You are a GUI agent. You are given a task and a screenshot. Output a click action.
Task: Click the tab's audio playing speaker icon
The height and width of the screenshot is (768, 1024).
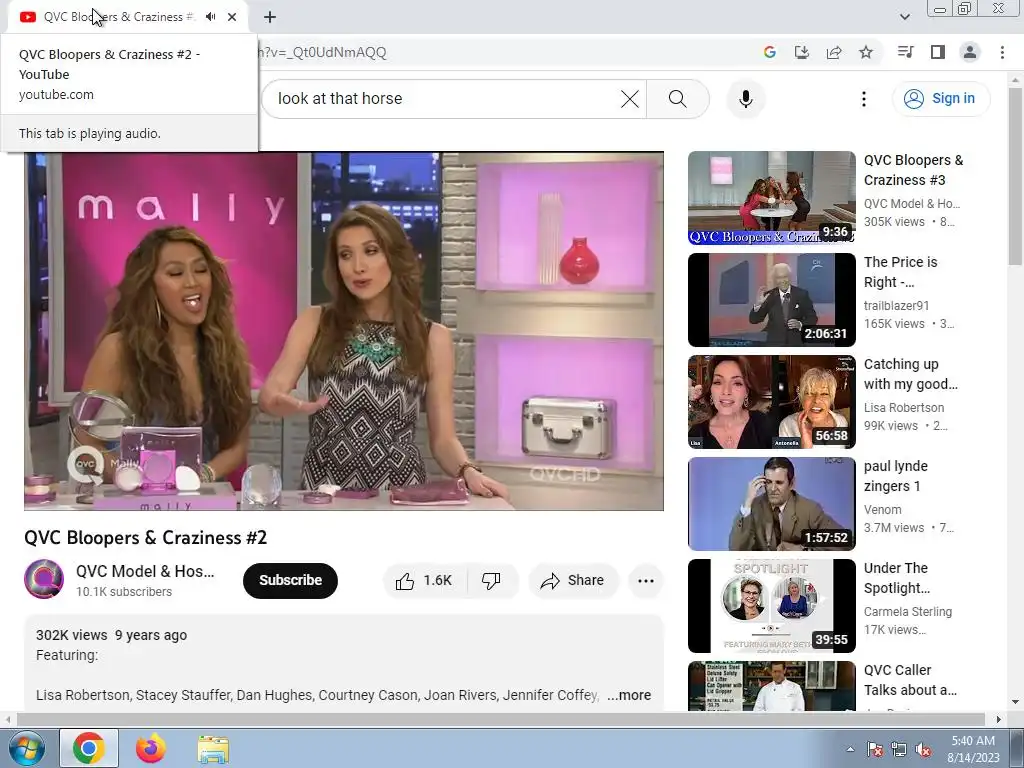click(x=210, y=17)
